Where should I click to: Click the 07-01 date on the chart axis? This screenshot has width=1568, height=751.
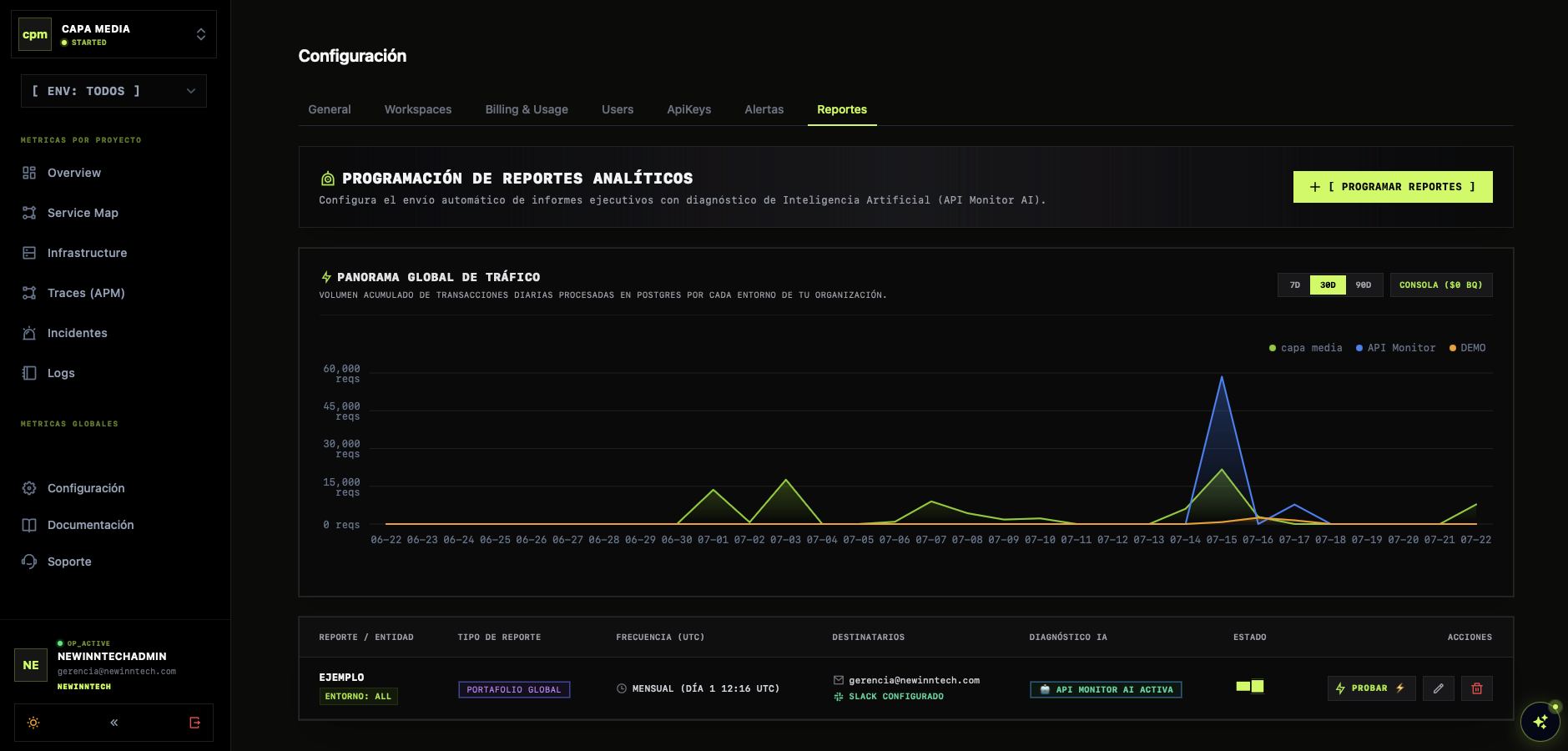coord(713,540)
